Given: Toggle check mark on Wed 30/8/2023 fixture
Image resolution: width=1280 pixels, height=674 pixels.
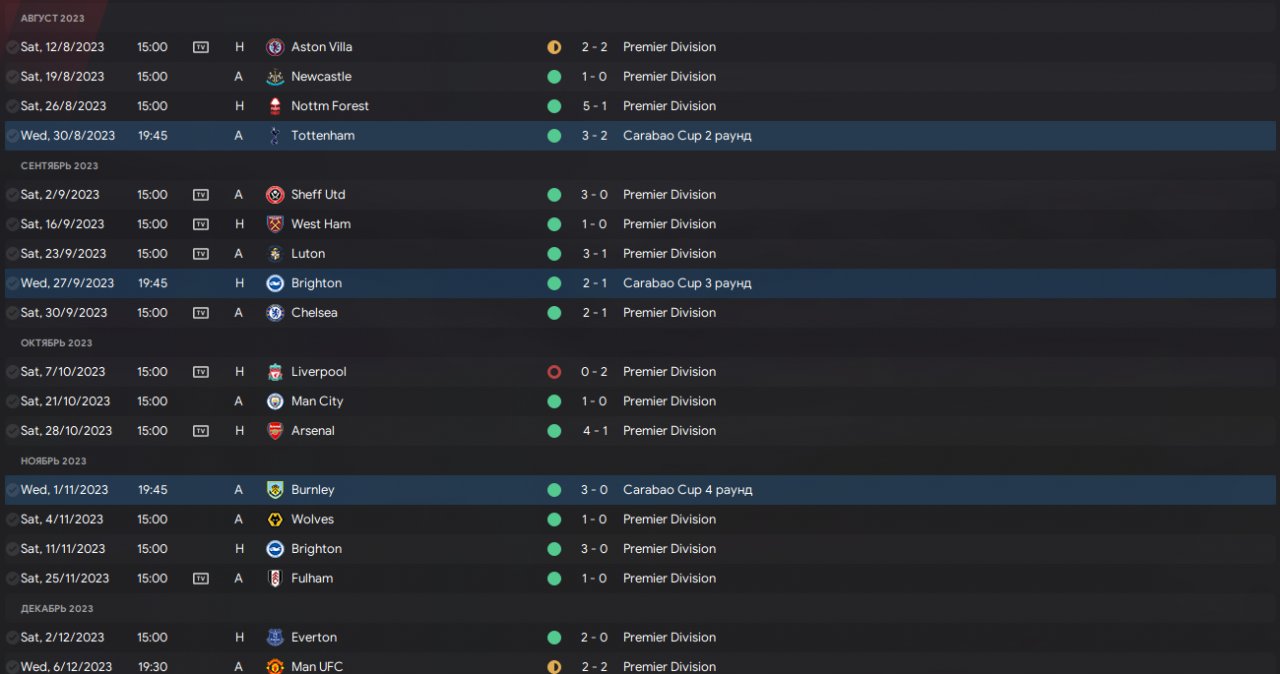Looking at the screenshot, I should tap(12, 136).
